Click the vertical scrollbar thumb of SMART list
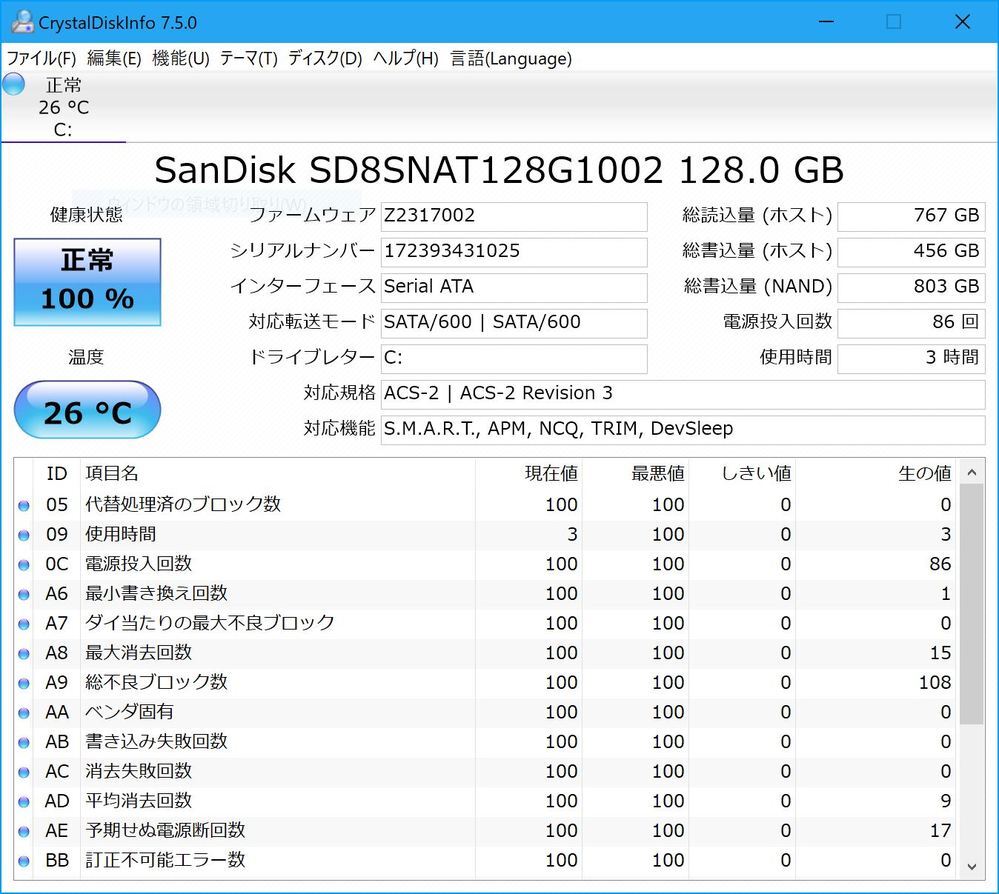 tap(972, 604)
